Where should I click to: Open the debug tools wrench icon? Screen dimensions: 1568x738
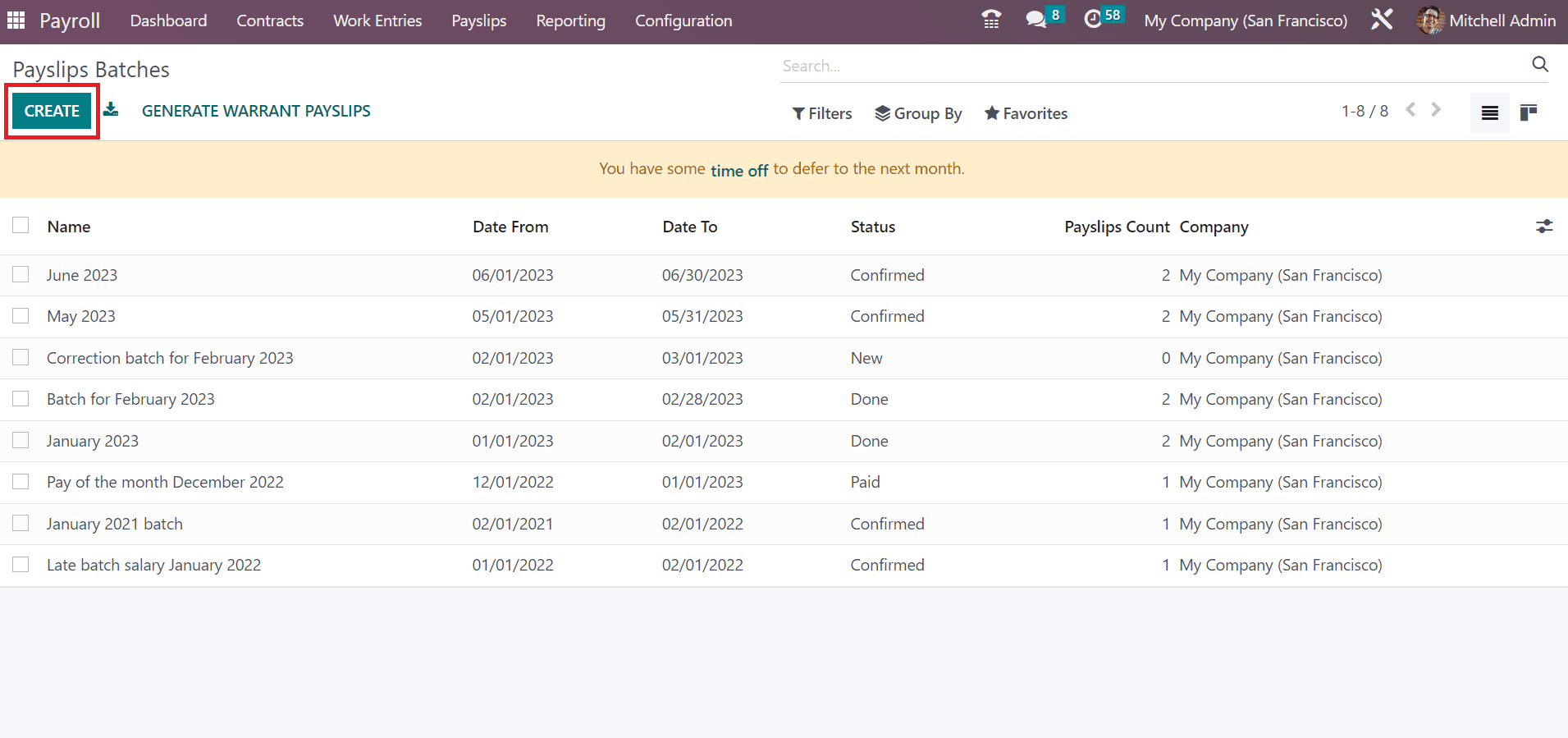(1382, 20)
